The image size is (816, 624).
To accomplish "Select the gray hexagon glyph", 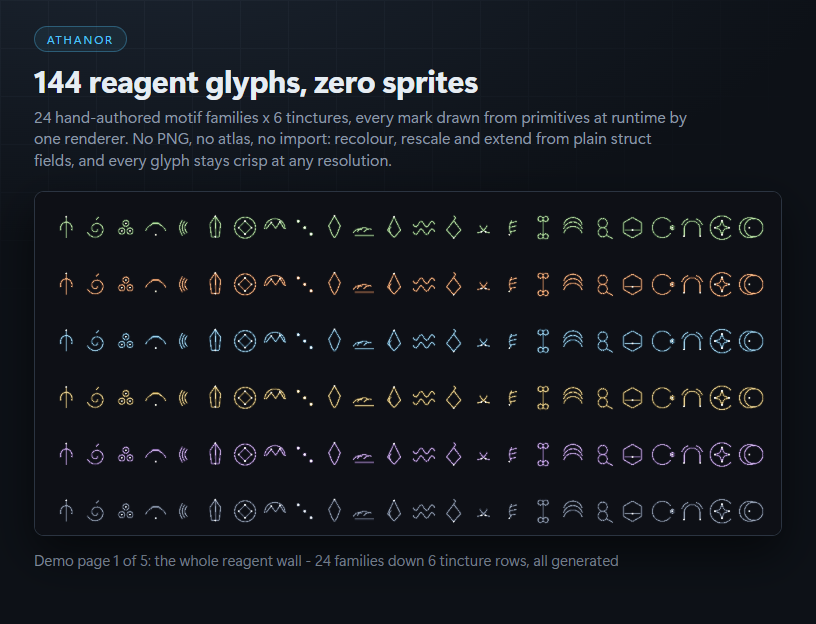I will (x=632, y=512).
